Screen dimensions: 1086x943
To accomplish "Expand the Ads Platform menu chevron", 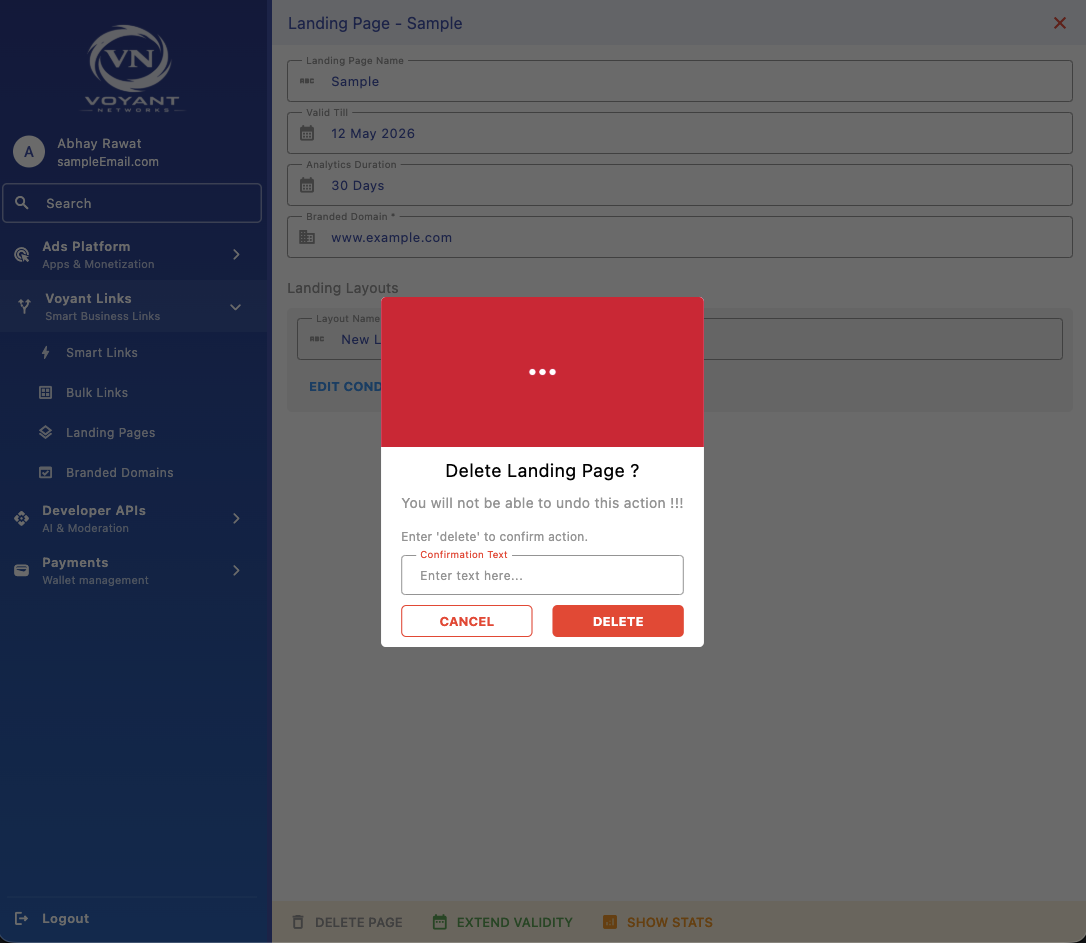I will coord(236,255).
